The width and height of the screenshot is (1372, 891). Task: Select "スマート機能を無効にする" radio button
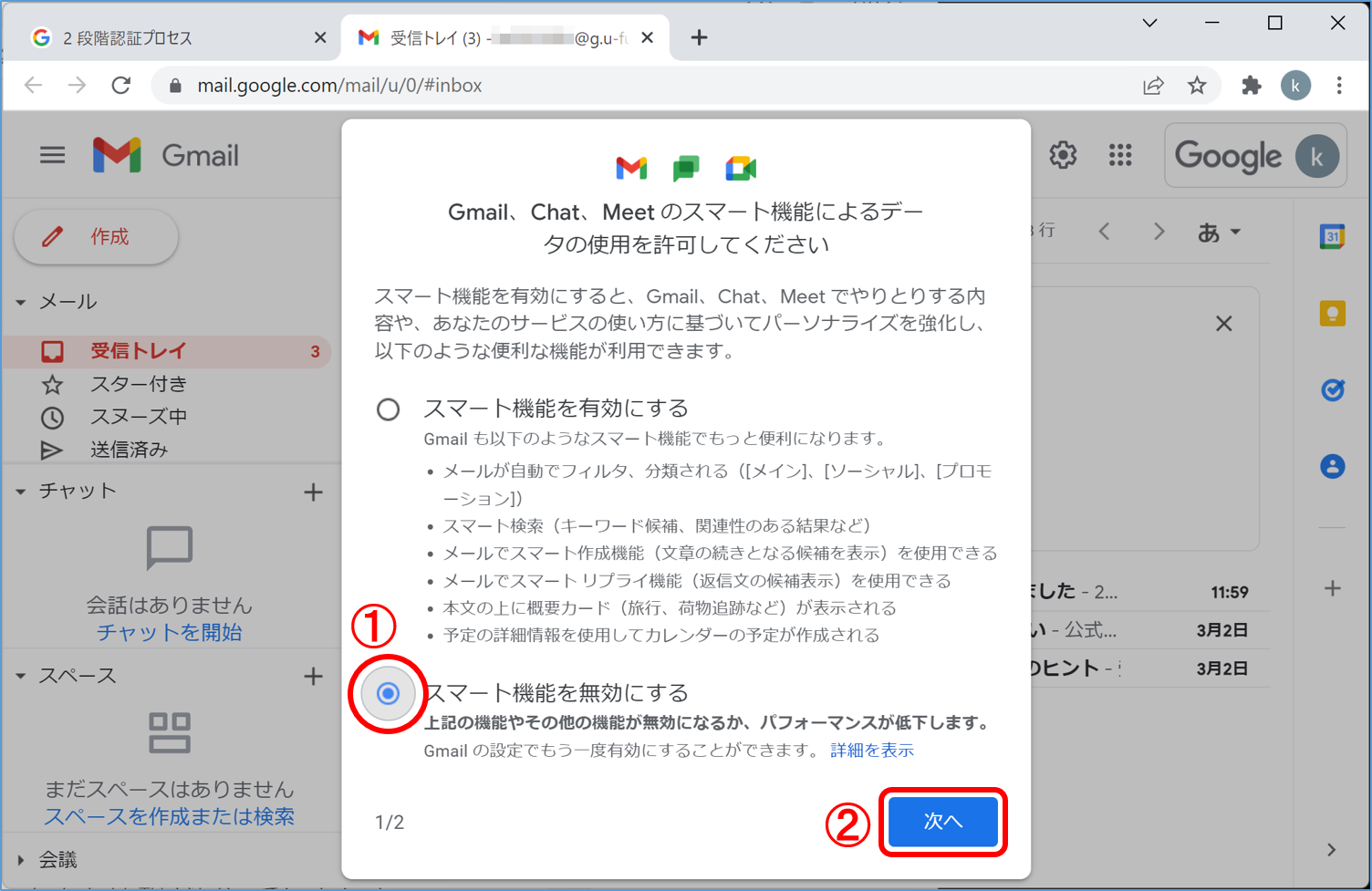pos(389,694)
